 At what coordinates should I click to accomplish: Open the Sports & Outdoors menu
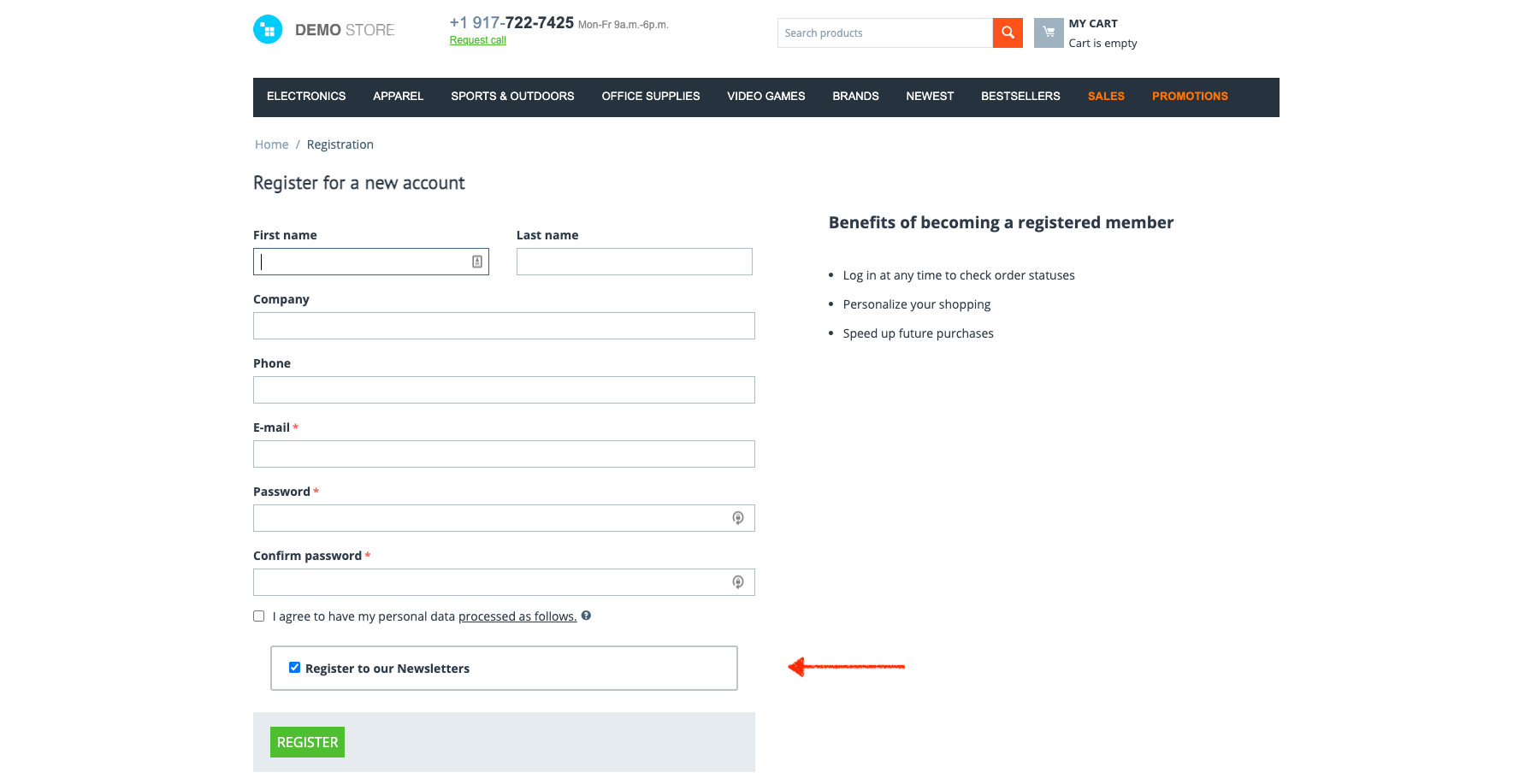click(x=512, y=97)
